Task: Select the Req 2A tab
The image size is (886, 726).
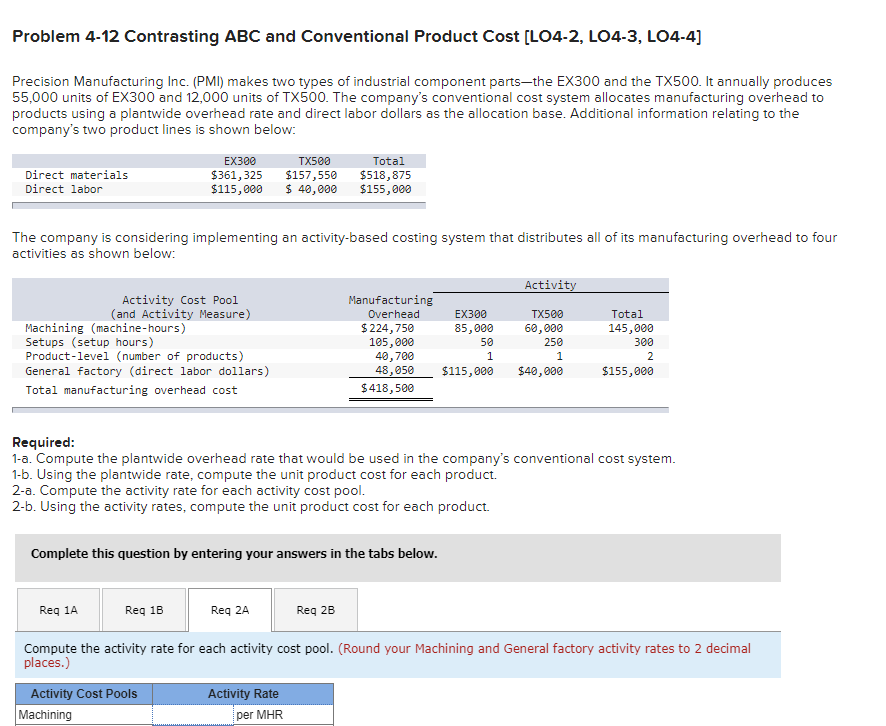Action: tap(229, 609)
